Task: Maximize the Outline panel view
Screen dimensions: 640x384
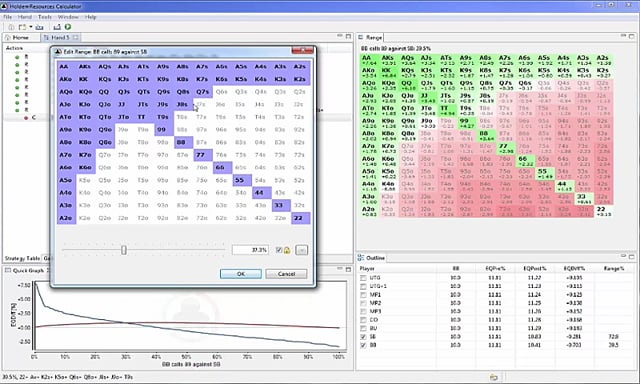Action: pos(632,256)
